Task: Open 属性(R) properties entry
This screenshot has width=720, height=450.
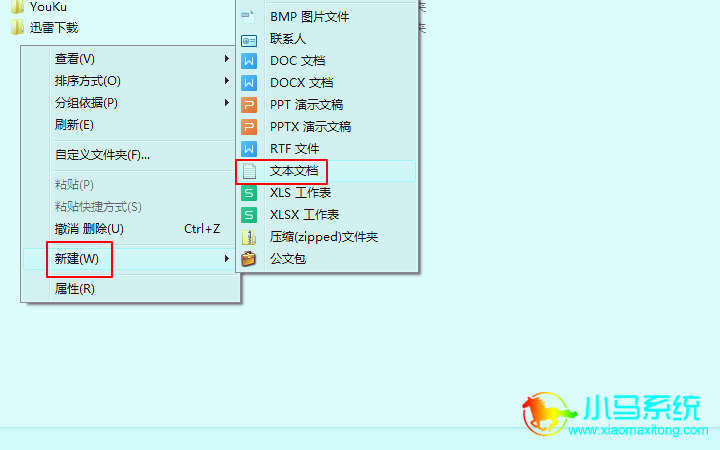Action: coord(129,289)
